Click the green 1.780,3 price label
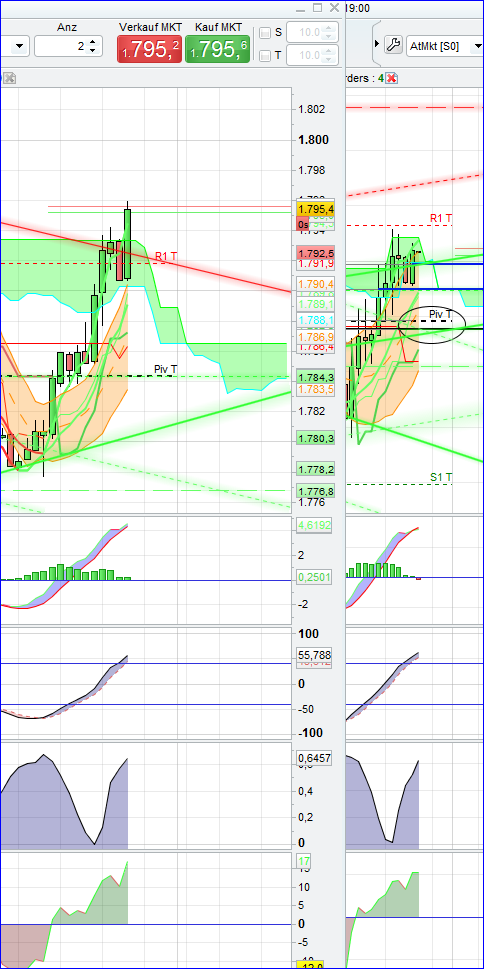This screenshot has width=484, height=969. point(316,439)
